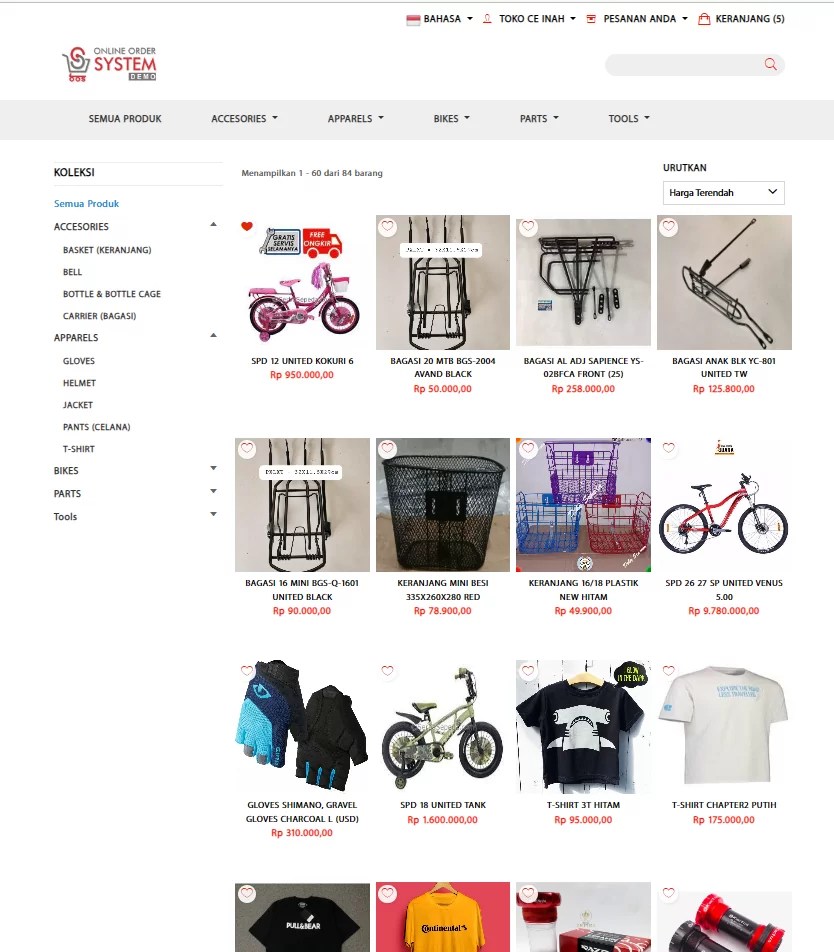Select Semua Produk in navigation bar
This screenshot has height=952, width=834.
[x=125, y=118]
